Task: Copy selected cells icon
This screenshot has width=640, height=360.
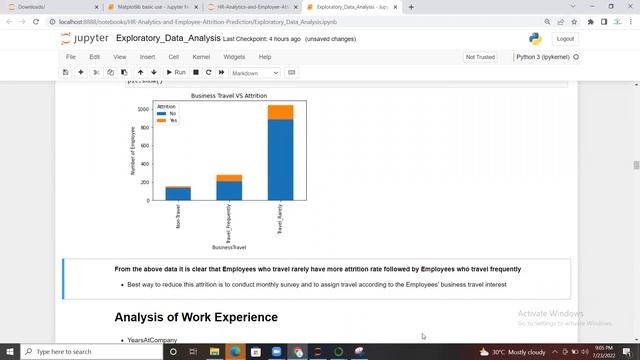Action: [x=110, y=73]
